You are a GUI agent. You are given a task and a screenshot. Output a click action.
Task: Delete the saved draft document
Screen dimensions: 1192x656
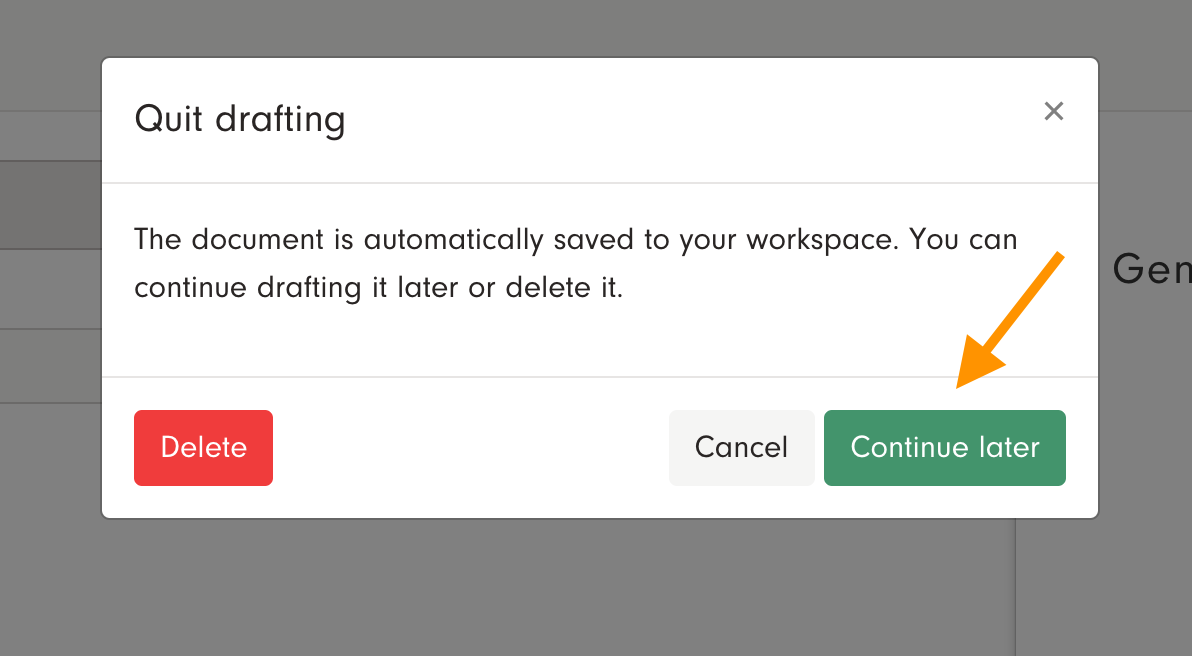(203, 448)
